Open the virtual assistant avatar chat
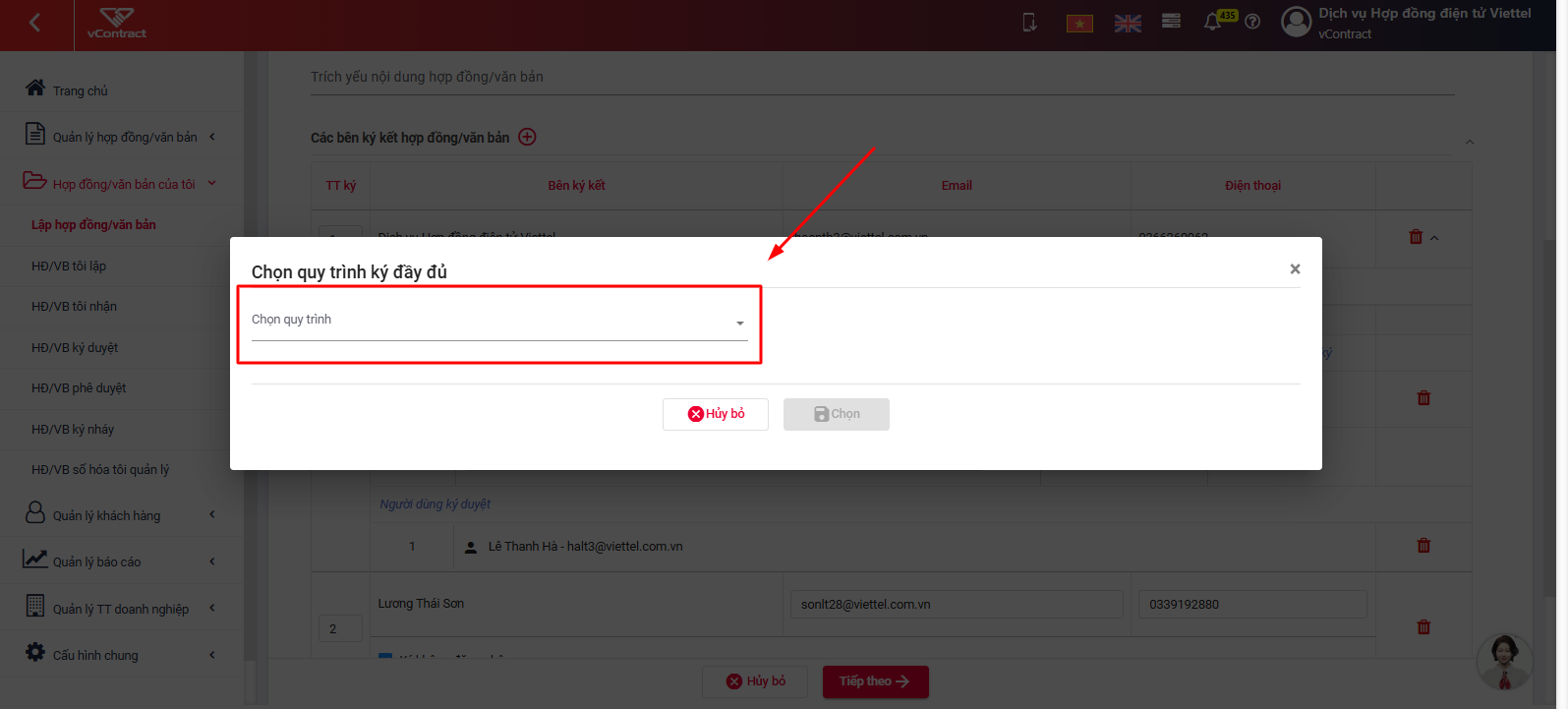1568x709 pixels. pos(1504,662)
